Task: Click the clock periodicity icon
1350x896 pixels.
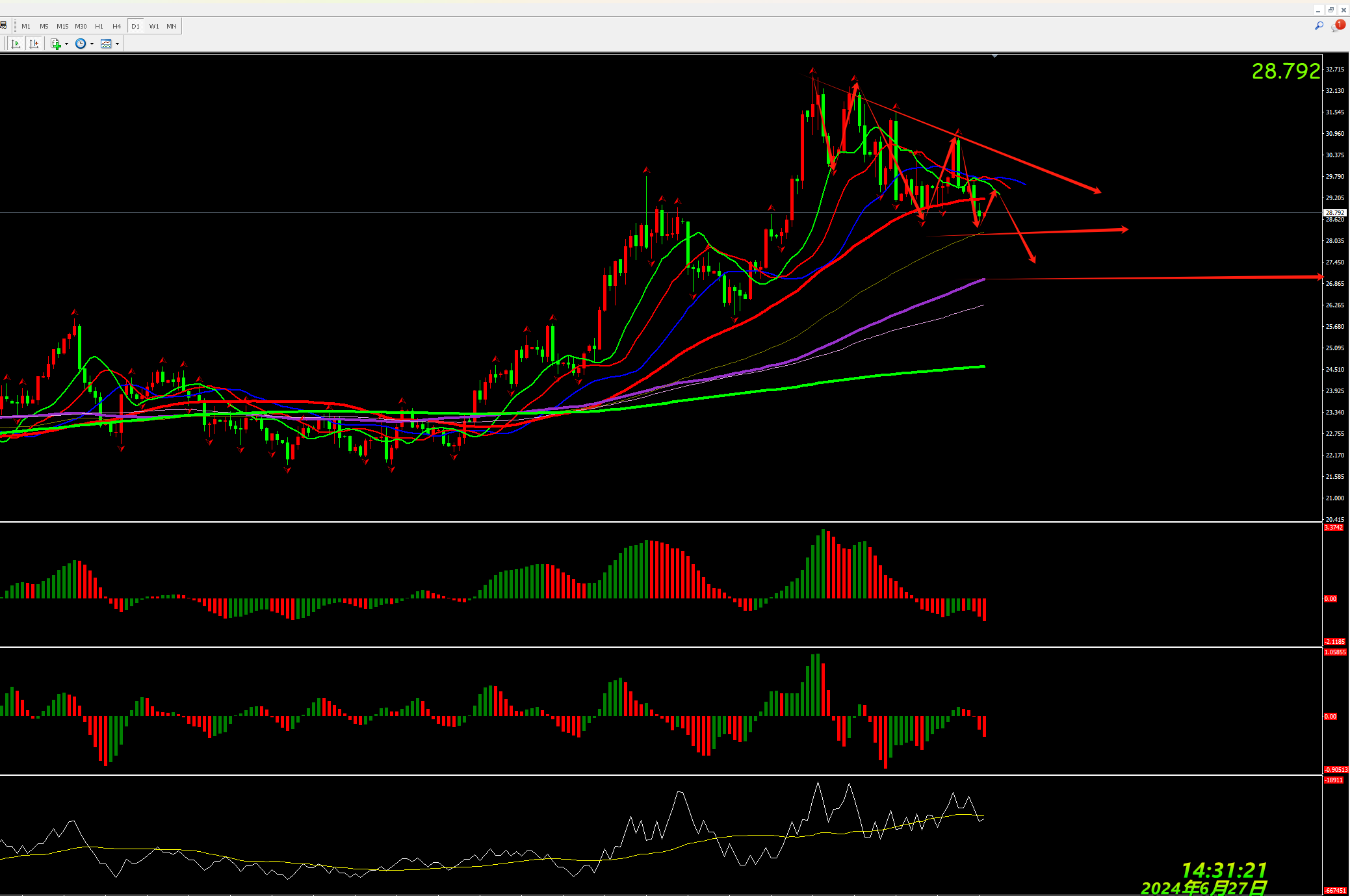Action: pyautogui.click(x=81, y=44)
